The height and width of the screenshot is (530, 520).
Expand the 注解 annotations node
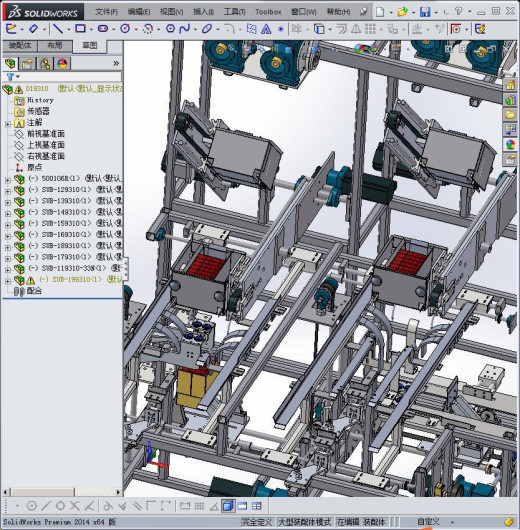8,124
